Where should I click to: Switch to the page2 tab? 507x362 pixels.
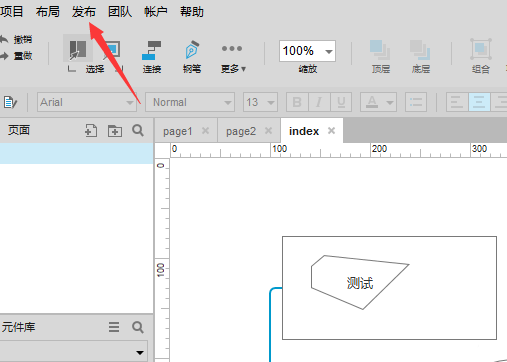tap(241, 131)
